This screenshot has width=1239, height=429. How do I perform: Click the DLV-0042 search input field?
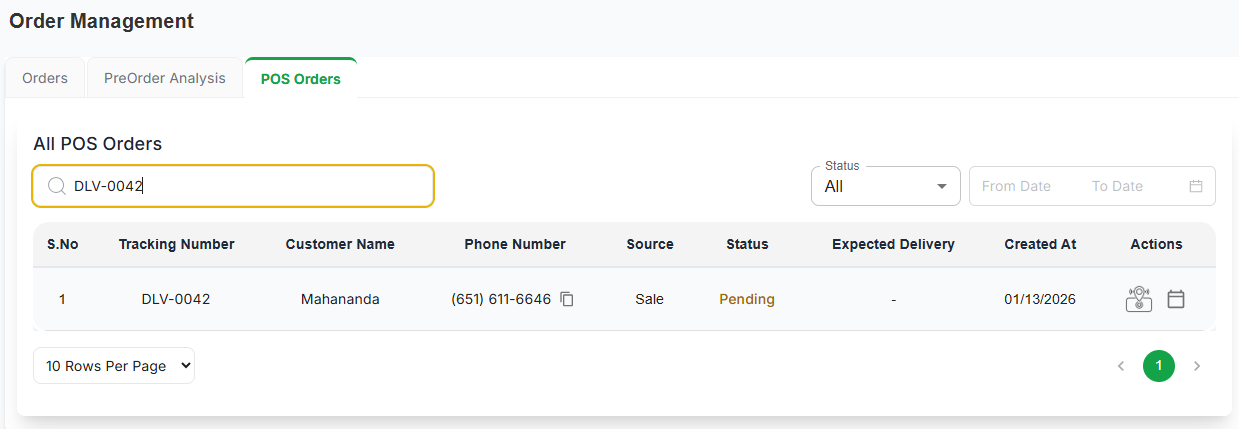point(250,186)
